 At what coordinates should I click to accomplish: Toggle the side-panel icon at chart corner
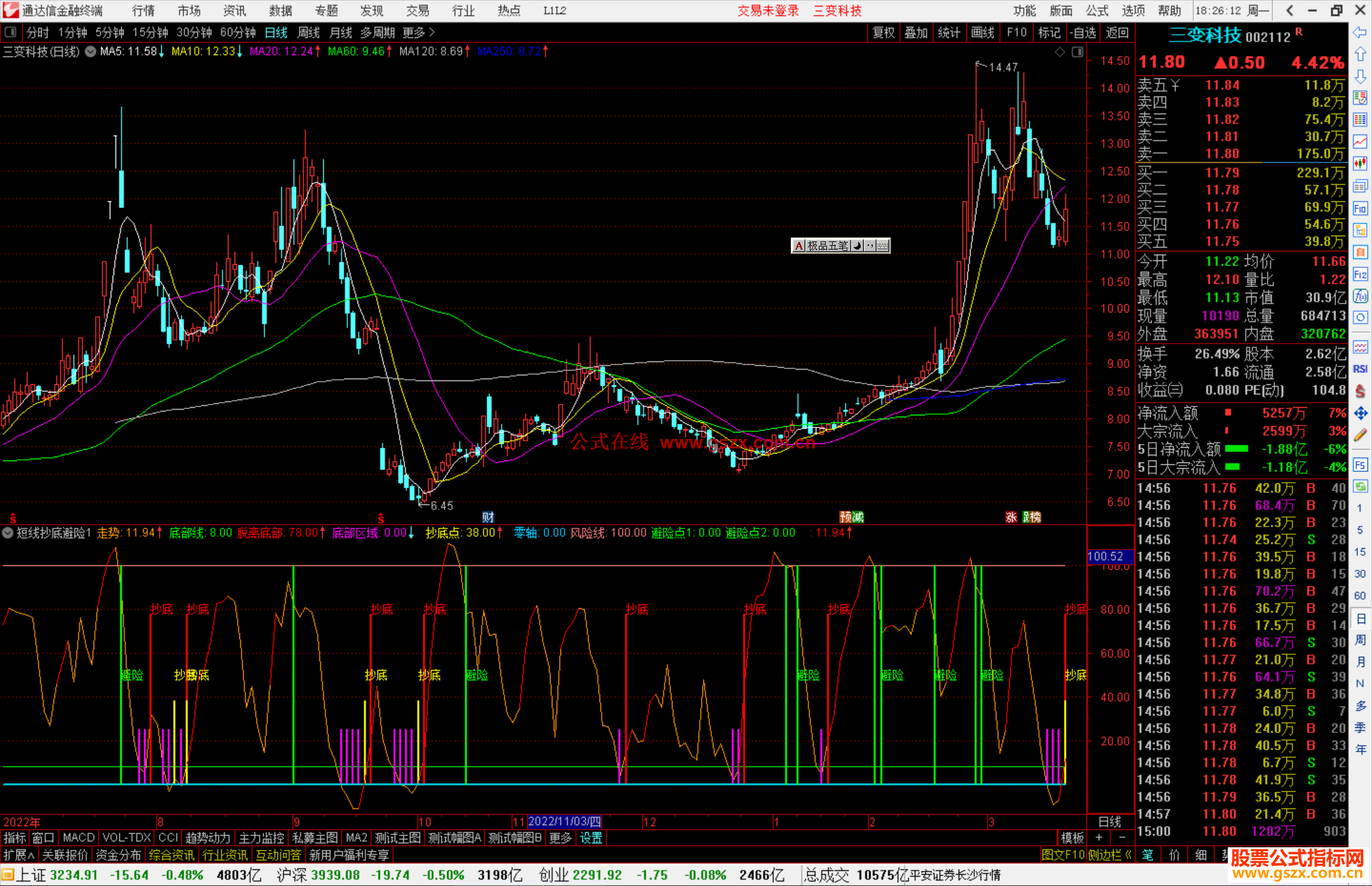(1077, 52)
